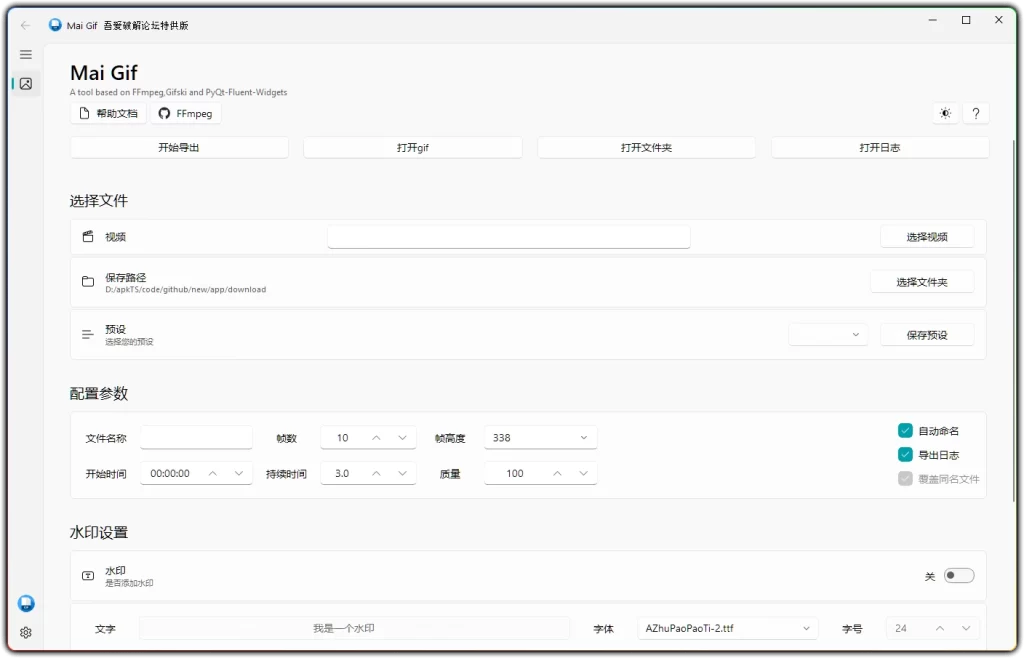Image resolution: width=1024 pixels, height=658 pixels.
Task: Toggle light/dark theme with the sun icon
Action: tap(945, 113)
